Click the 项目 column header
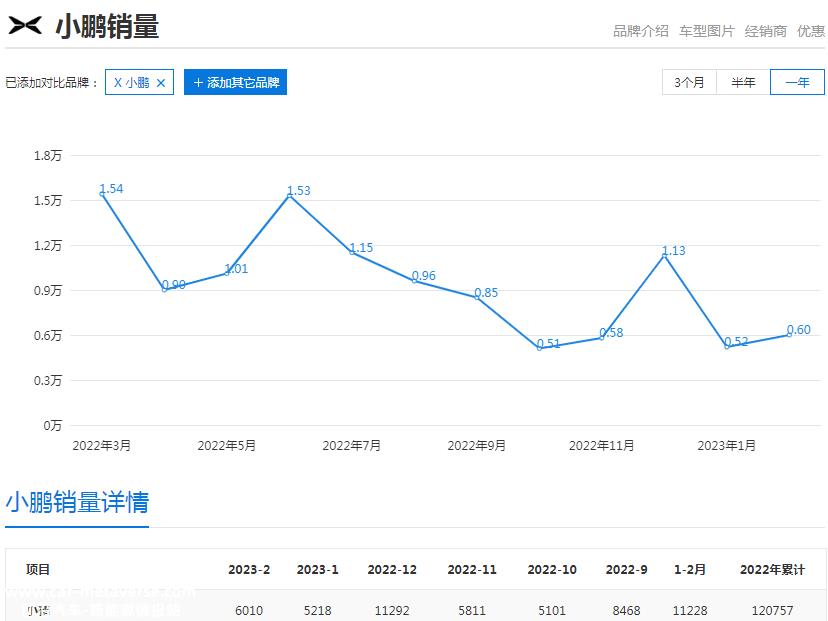The image size is (828, 621). 37,570
